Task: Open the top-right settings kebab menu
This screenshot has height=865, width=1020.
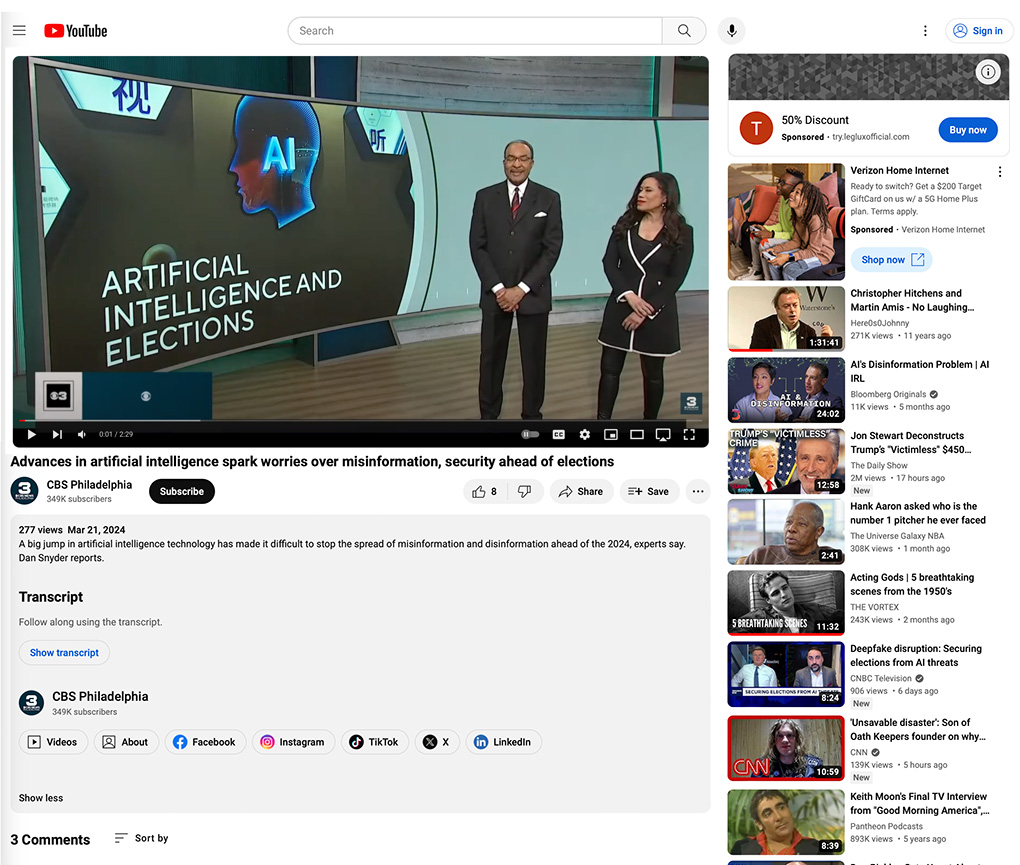Action: (925, 31)
